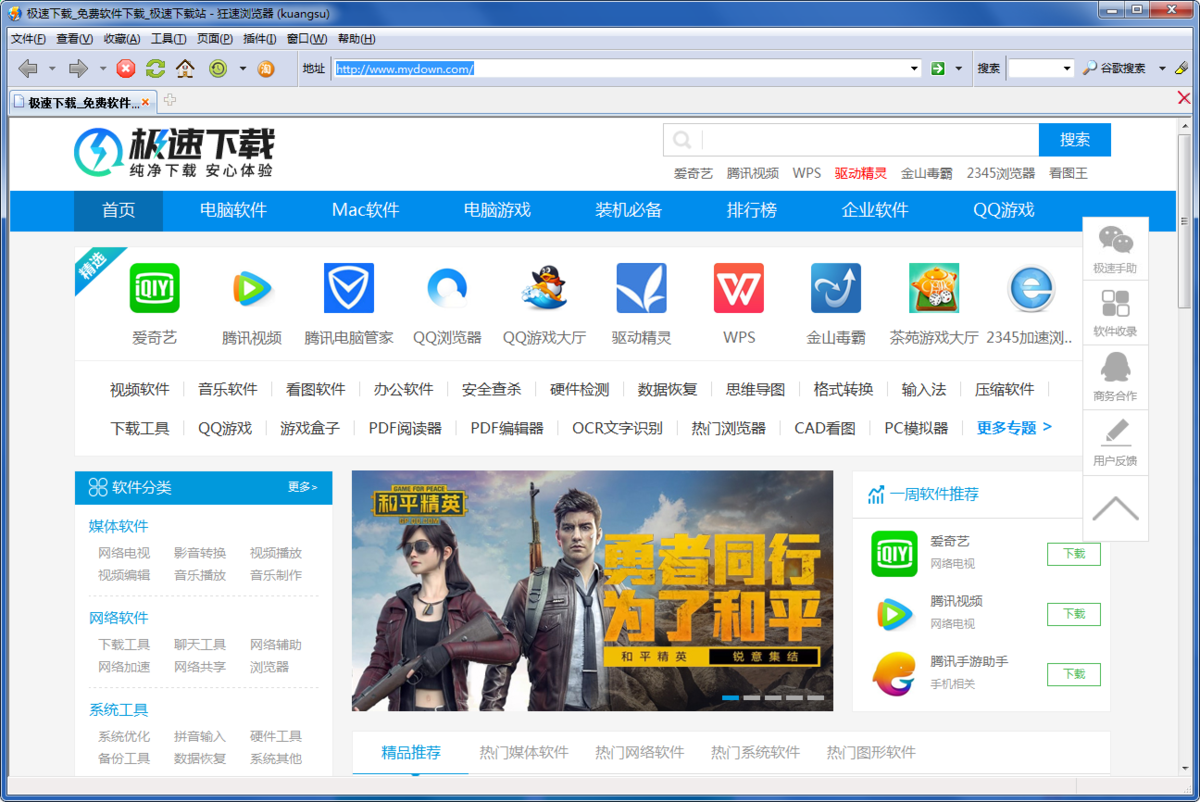The image size is (1200, 802).
Task: Click the 谷歌搜索 toolbar button
Action: tap(1114, 69)
